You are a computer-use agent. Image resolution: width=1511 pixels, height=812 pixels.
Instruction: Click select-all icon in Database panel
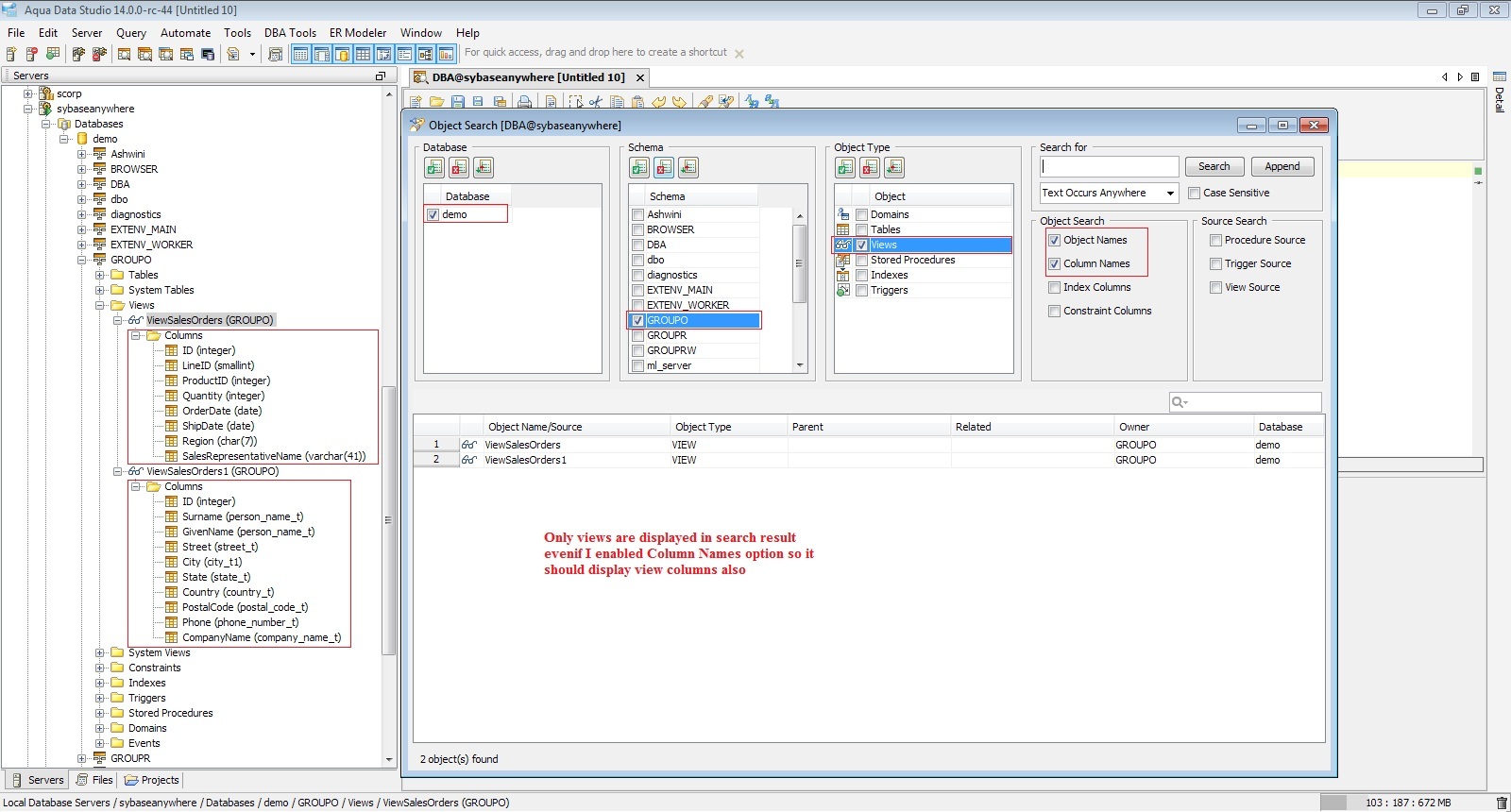434,167
